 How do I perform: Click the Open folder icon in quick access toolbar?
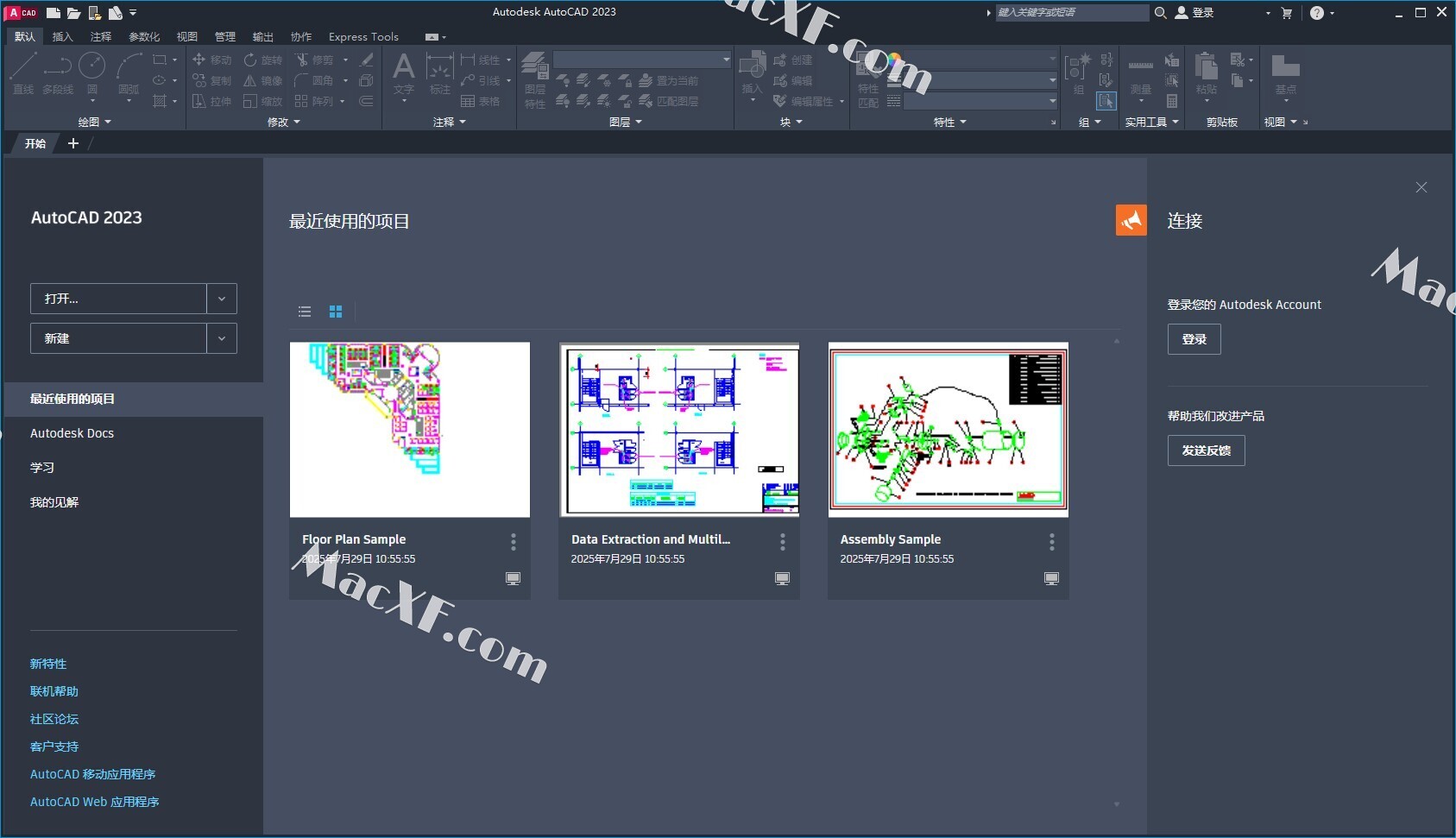click(x=73, y=13)
